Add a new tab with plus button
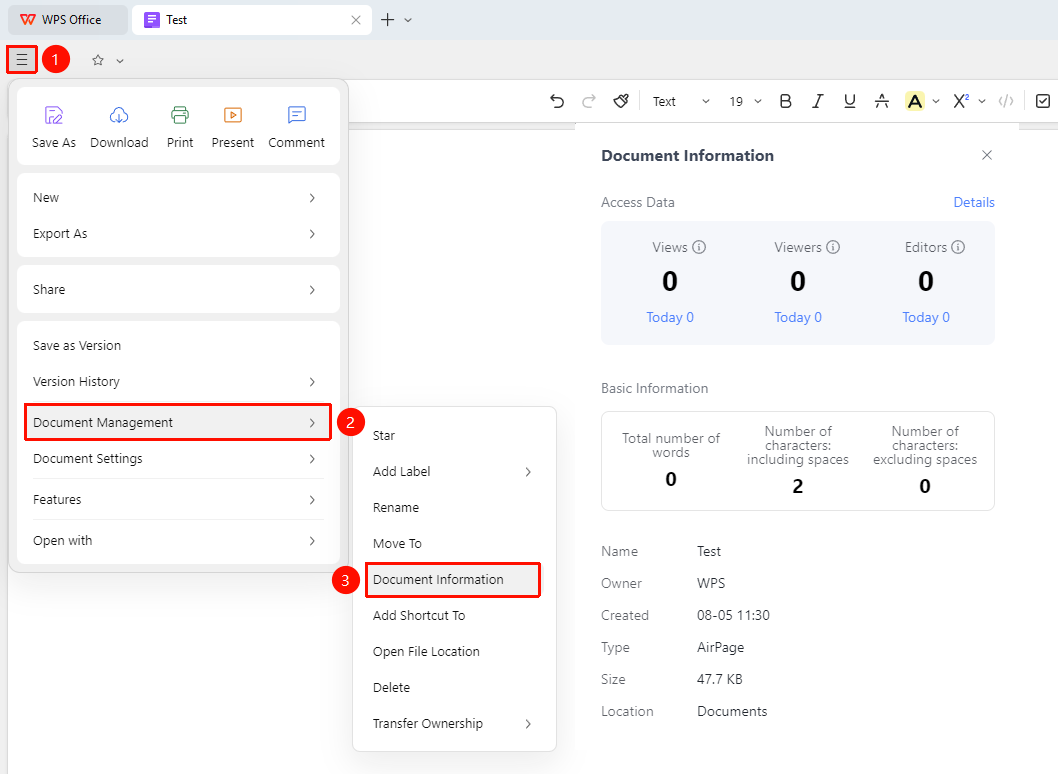 [387, 20]
